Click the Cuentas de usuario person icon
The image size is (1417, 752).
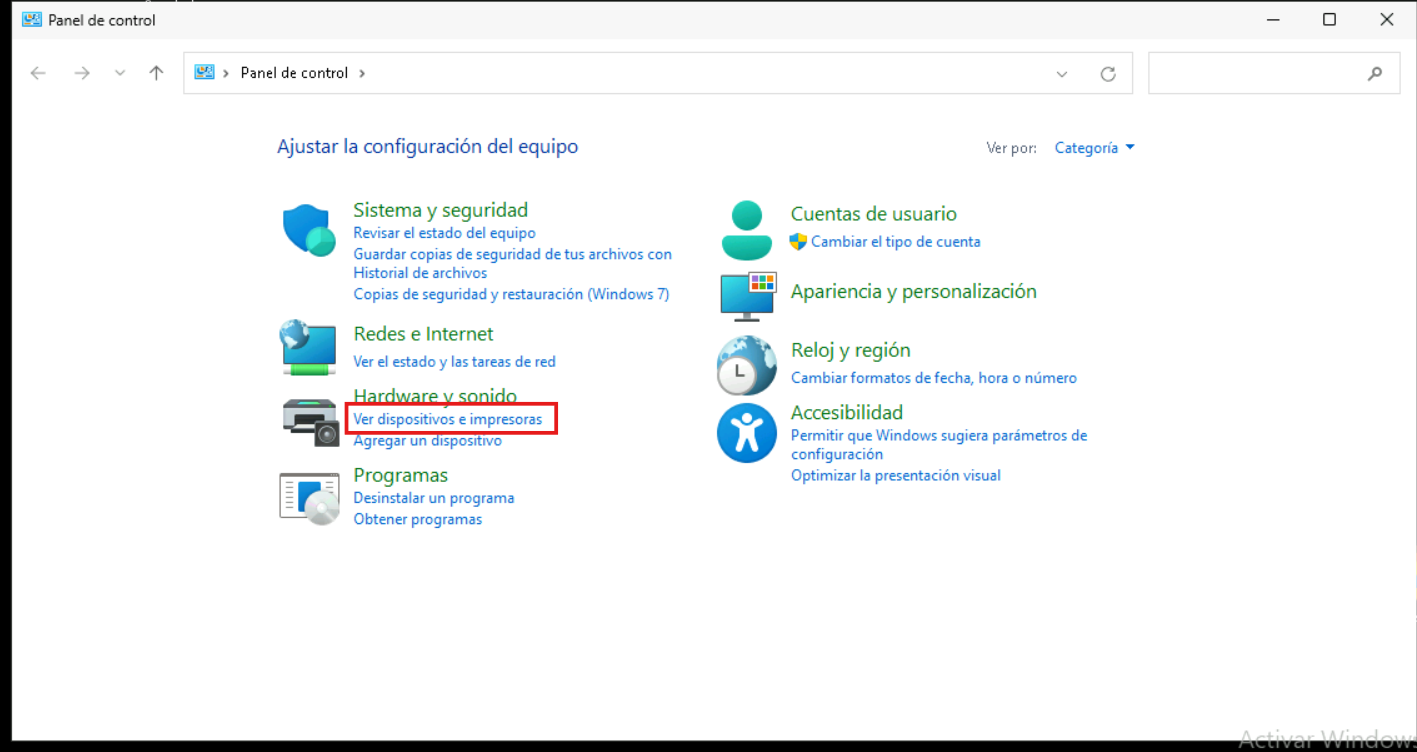(x=746, y=230)
